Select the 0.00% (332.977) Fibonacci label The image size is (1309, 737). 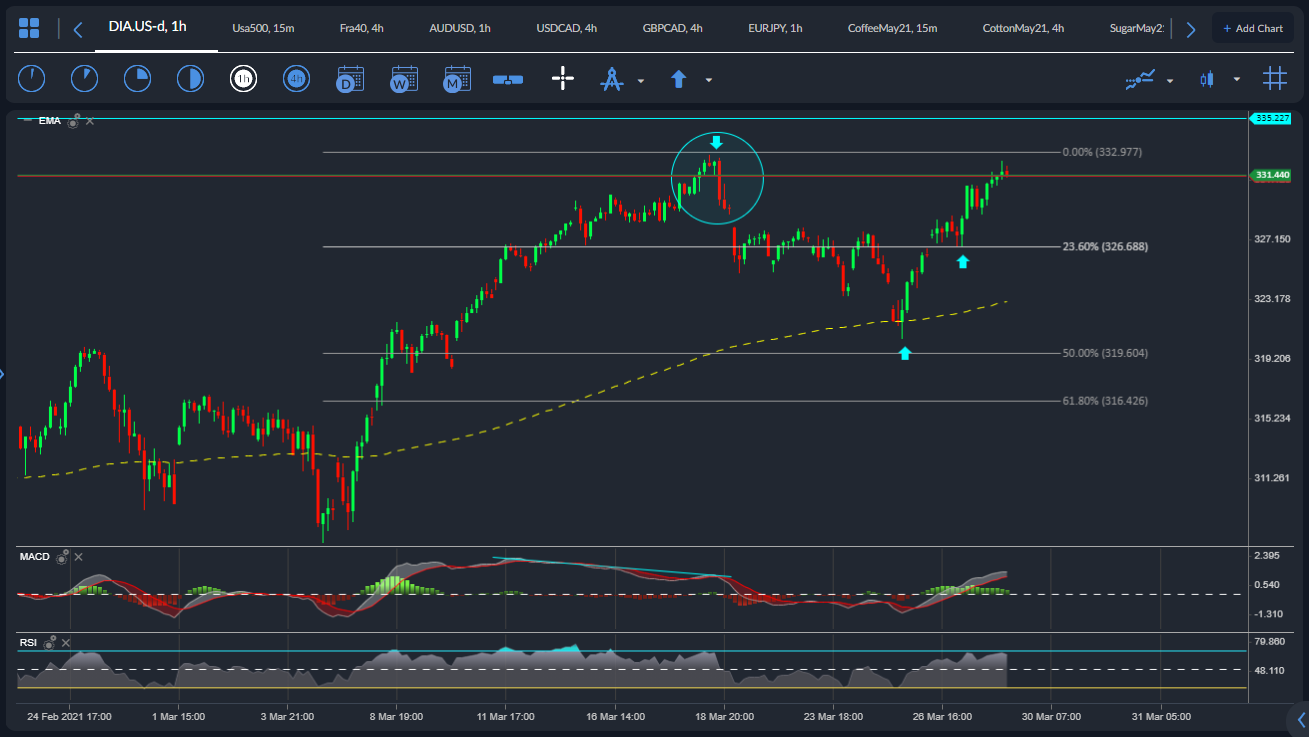(x=1102, y=152)
